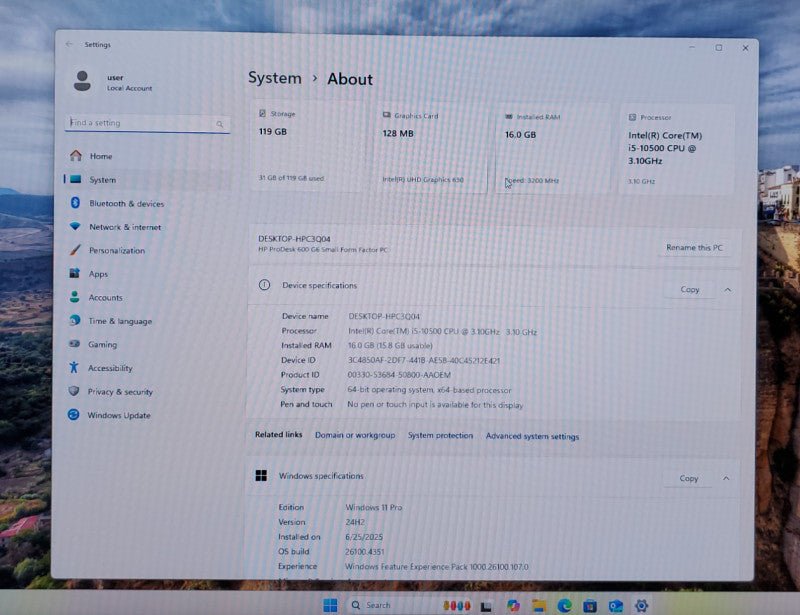Click the Product ID value 00330-53684-50800-AAOEM
800x615 pixels.
[399, 375]
